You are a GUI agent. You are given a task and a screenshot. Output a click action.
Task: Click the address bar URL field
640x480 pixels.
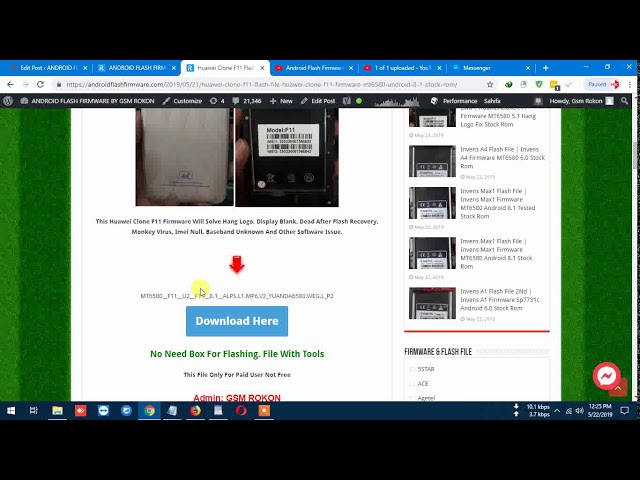pyautogui.click(x=261, y=84)
